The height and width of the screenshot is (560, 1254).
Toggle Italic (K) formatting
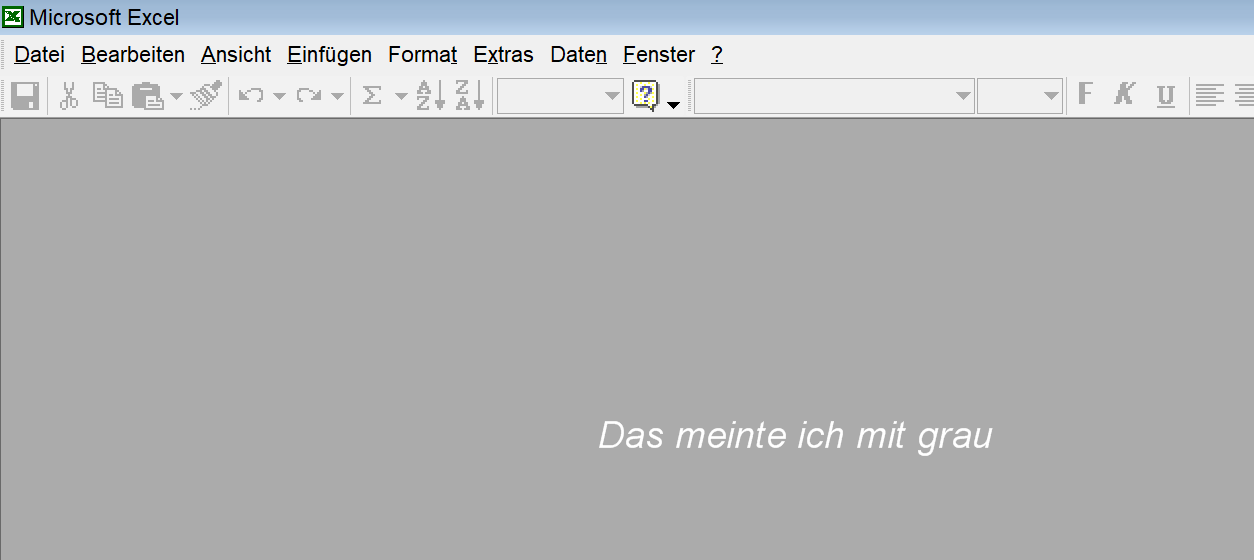click(1125, 96)
